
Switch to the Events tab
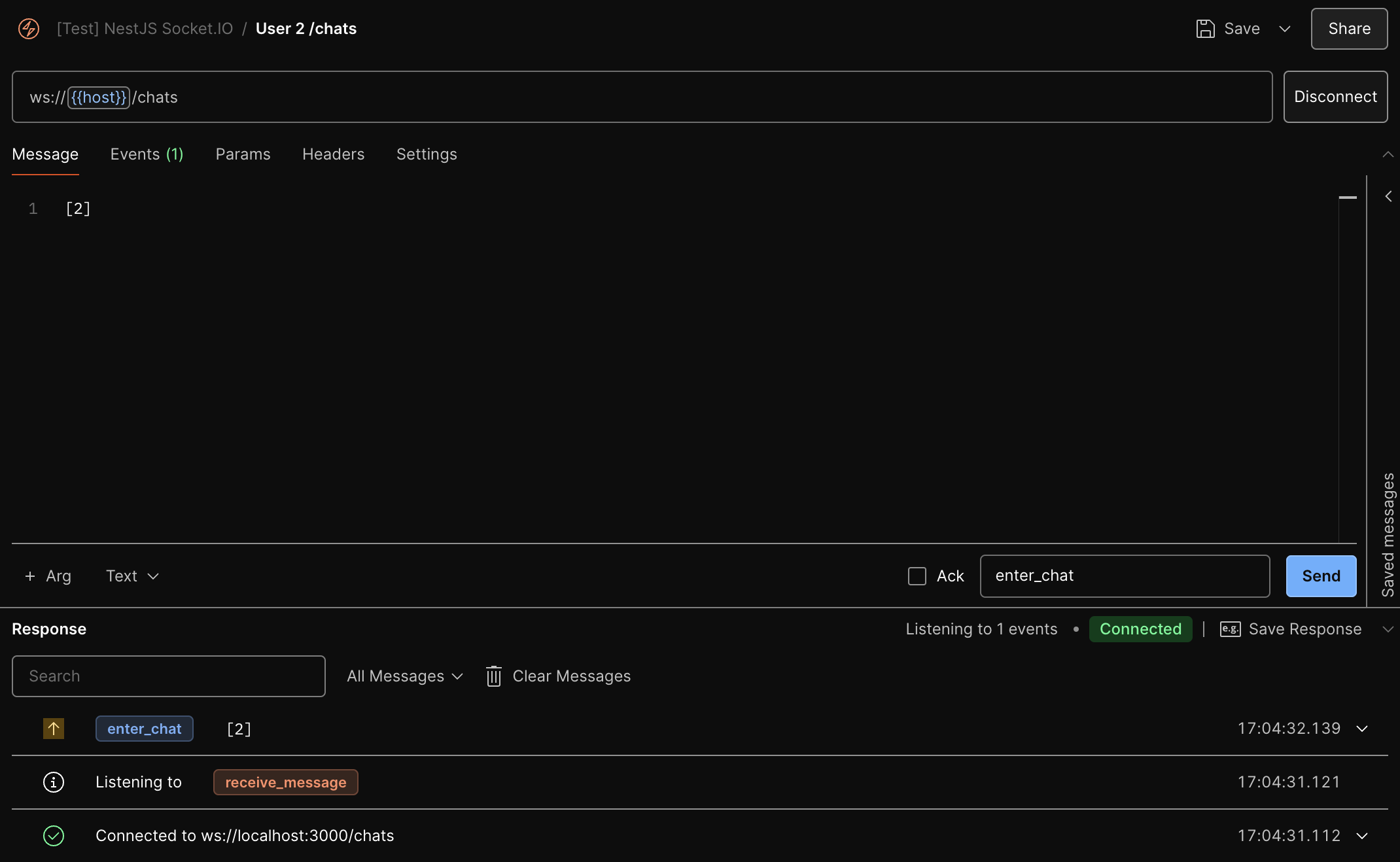coord(147,154)
